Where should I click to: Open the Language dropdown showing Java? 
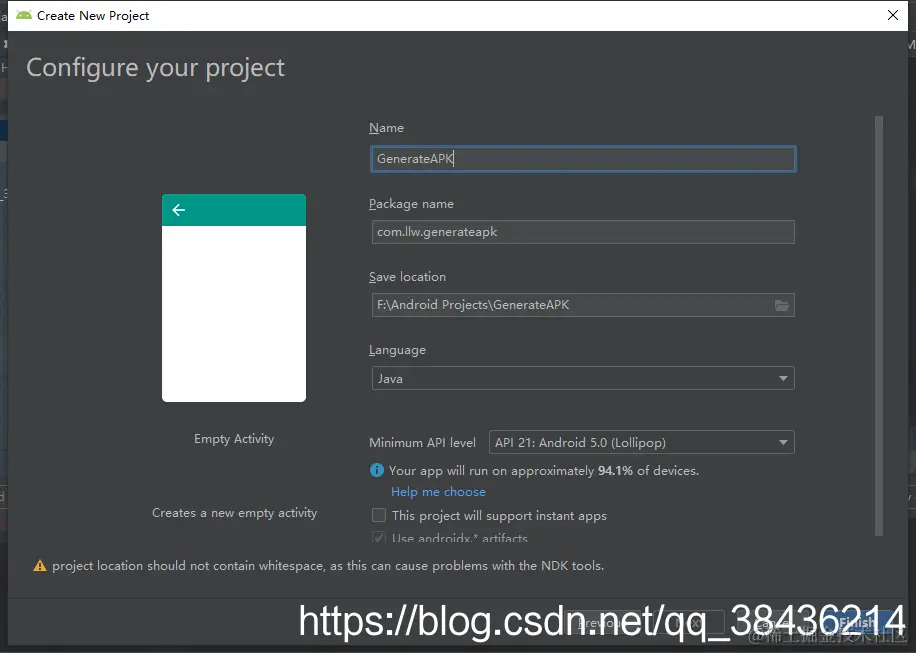pos(583,378)
